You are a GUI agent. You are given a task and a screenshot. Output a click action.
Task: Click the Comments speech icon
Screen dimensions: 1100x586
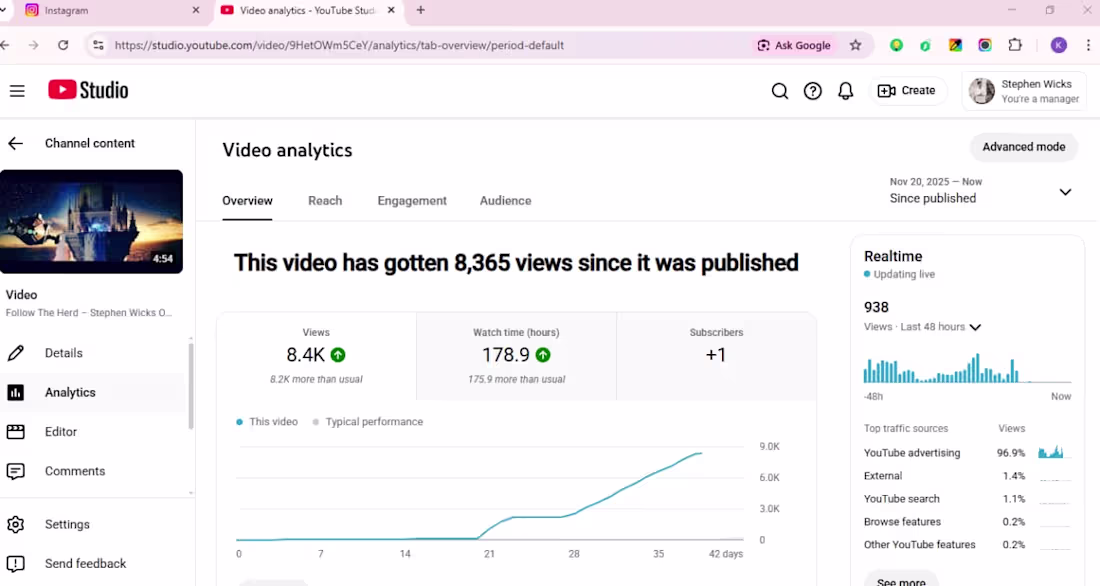[15, 471]
